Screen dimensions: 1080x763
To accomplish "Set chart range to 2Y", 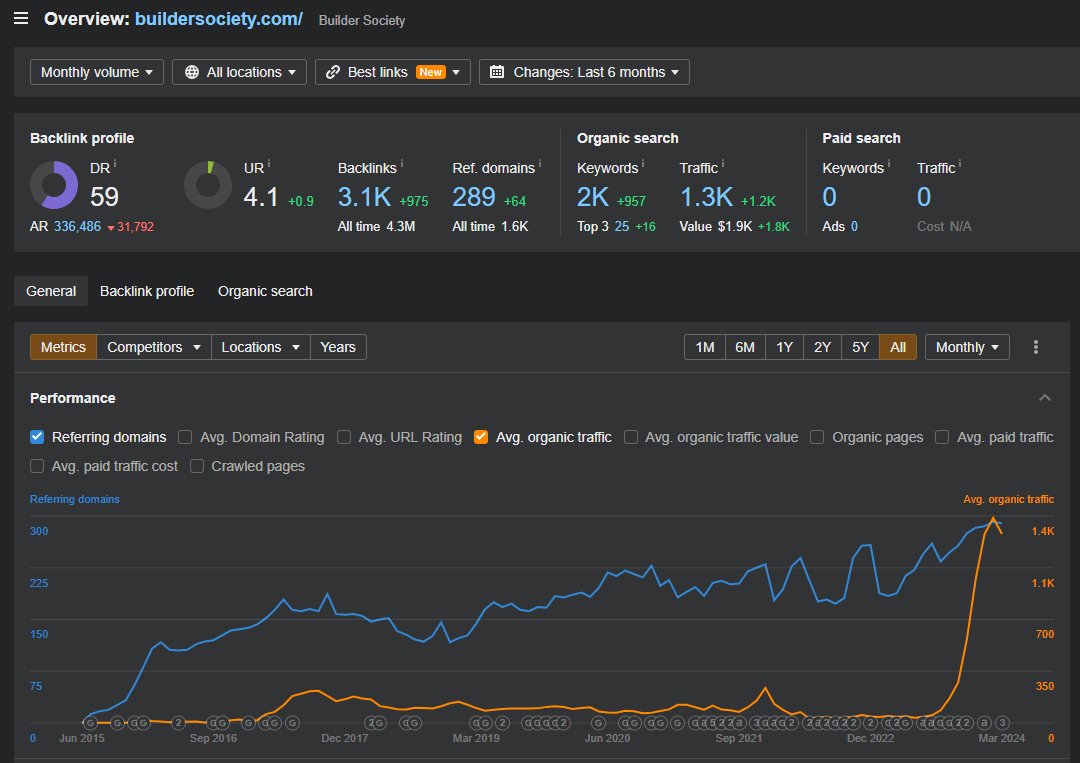I will (822, 347).
